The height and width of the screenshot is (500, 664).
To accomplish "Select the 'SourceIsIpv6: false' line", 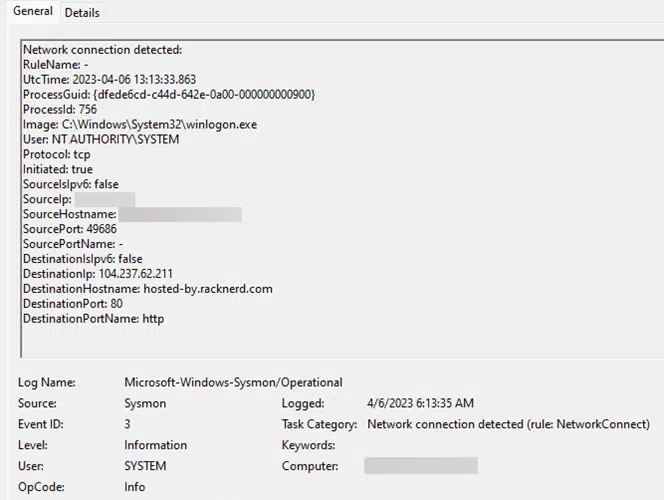I will (x=71, y=184).
